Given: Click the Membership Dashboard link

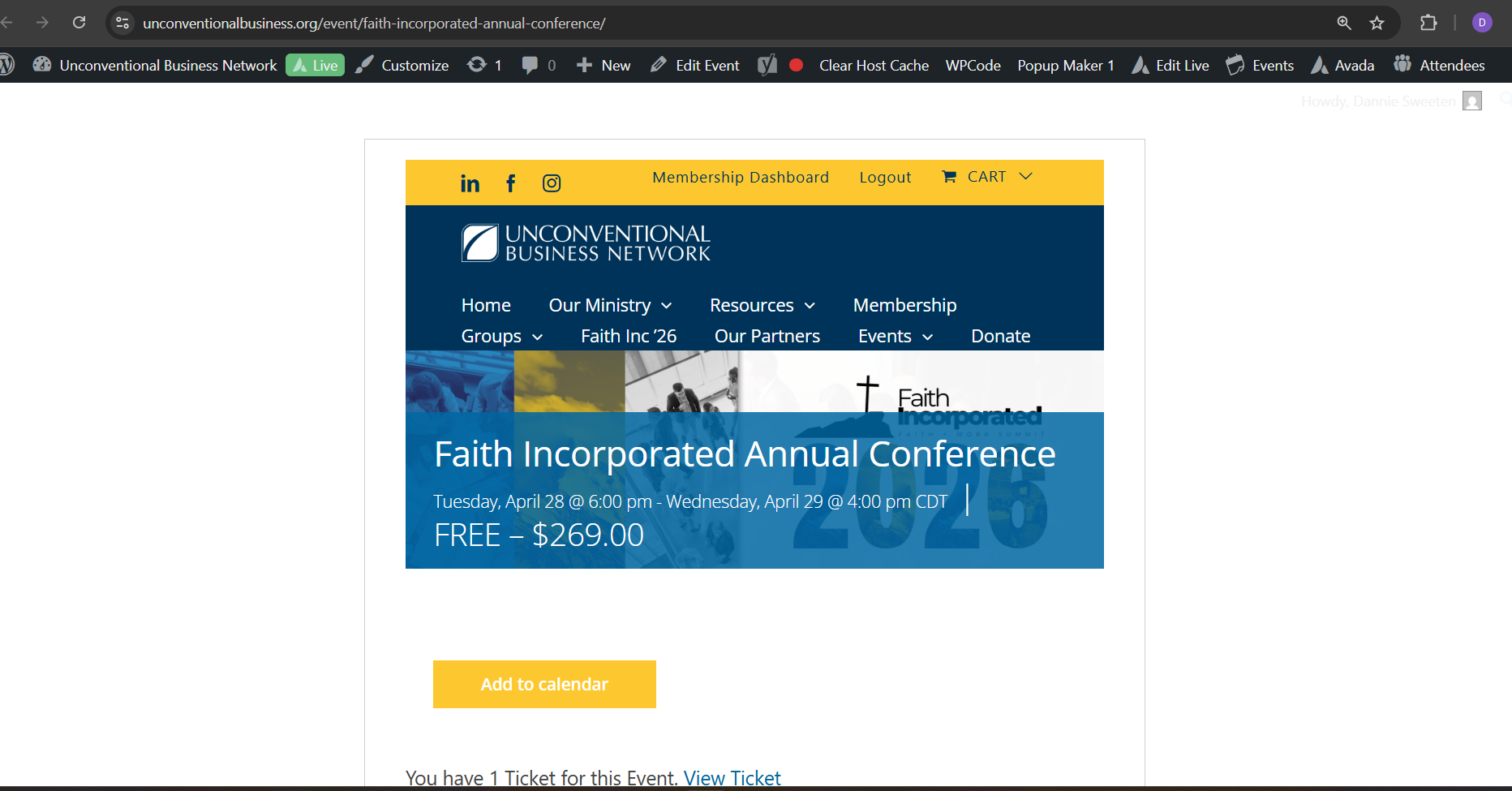Looking at the screenshot, I should click(x=741, y=177).
